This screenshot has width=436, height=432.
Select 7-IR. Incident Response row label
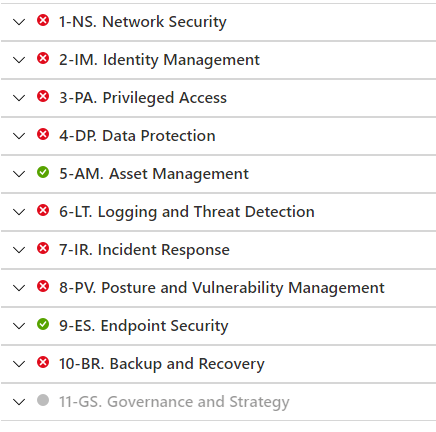click(144, 250)
